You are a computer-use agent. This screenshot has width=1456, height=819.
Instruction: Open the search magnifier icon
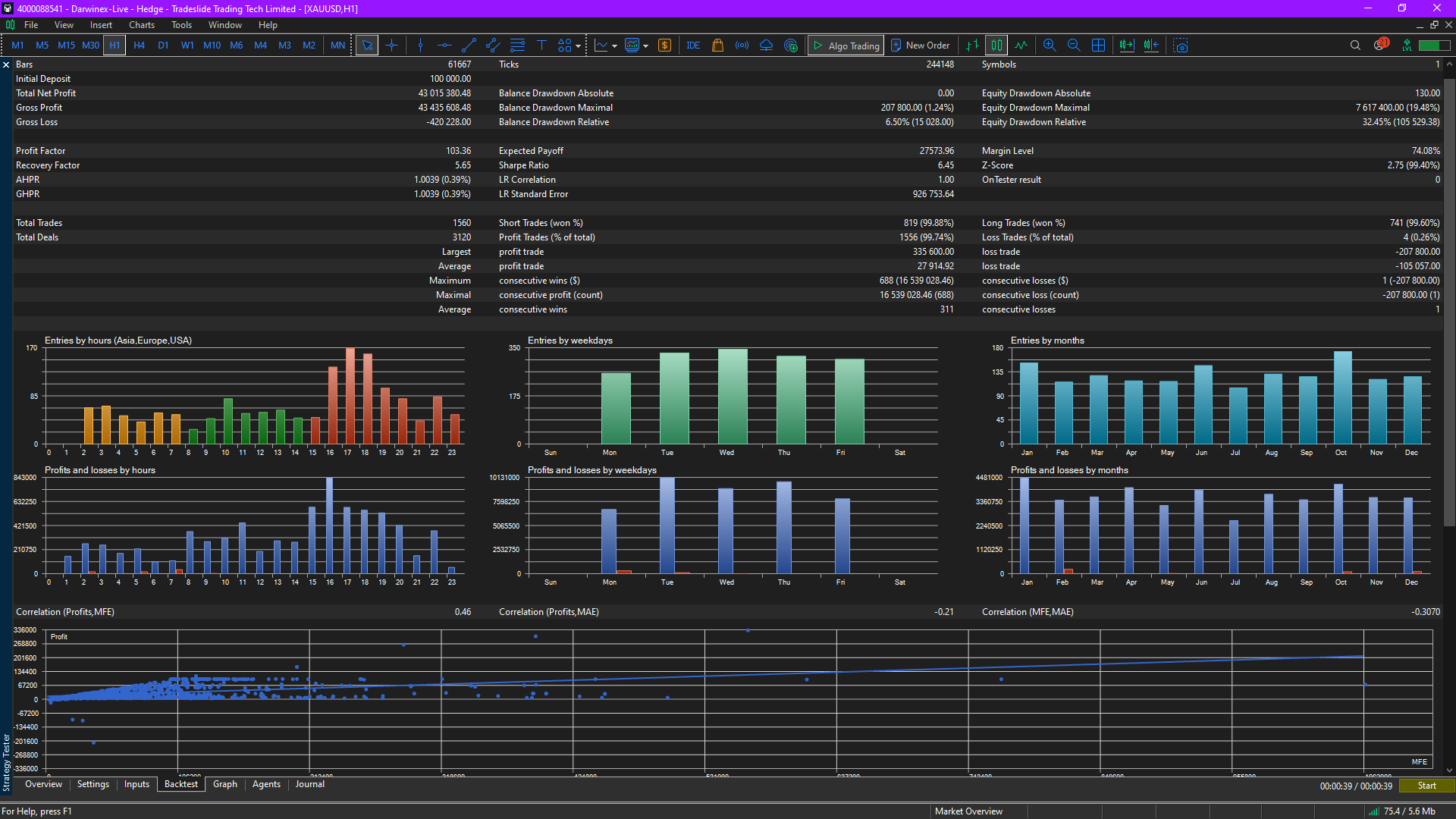coord(1355,45)
